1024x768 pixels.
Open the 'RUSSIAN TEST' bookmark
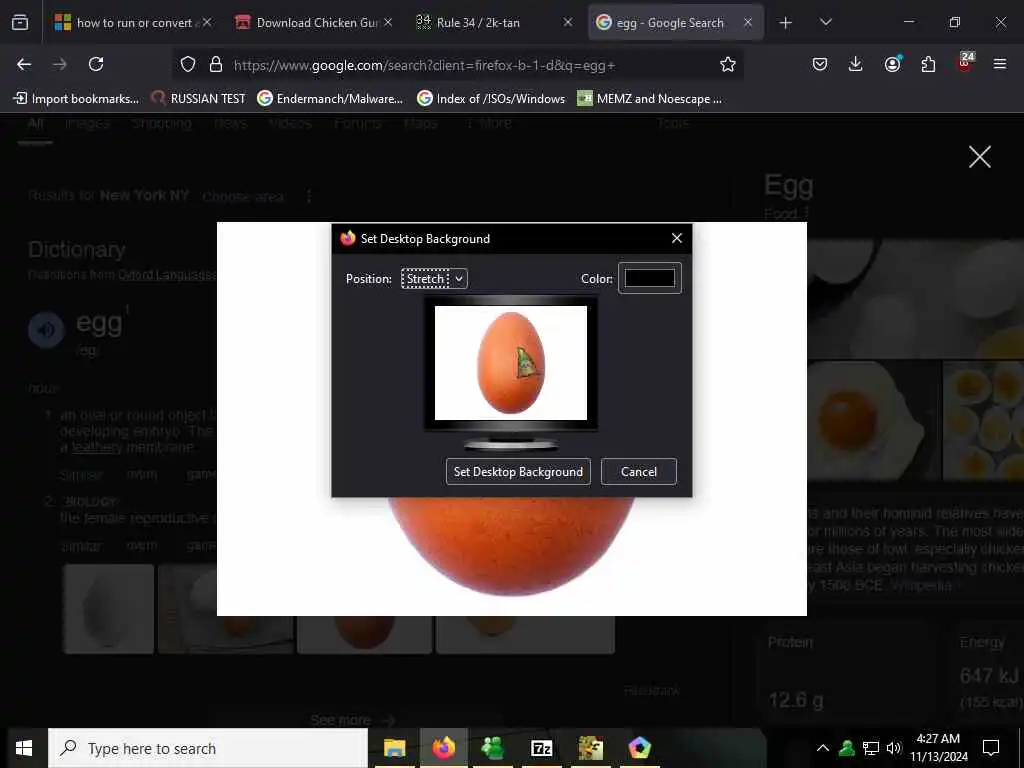198,99
